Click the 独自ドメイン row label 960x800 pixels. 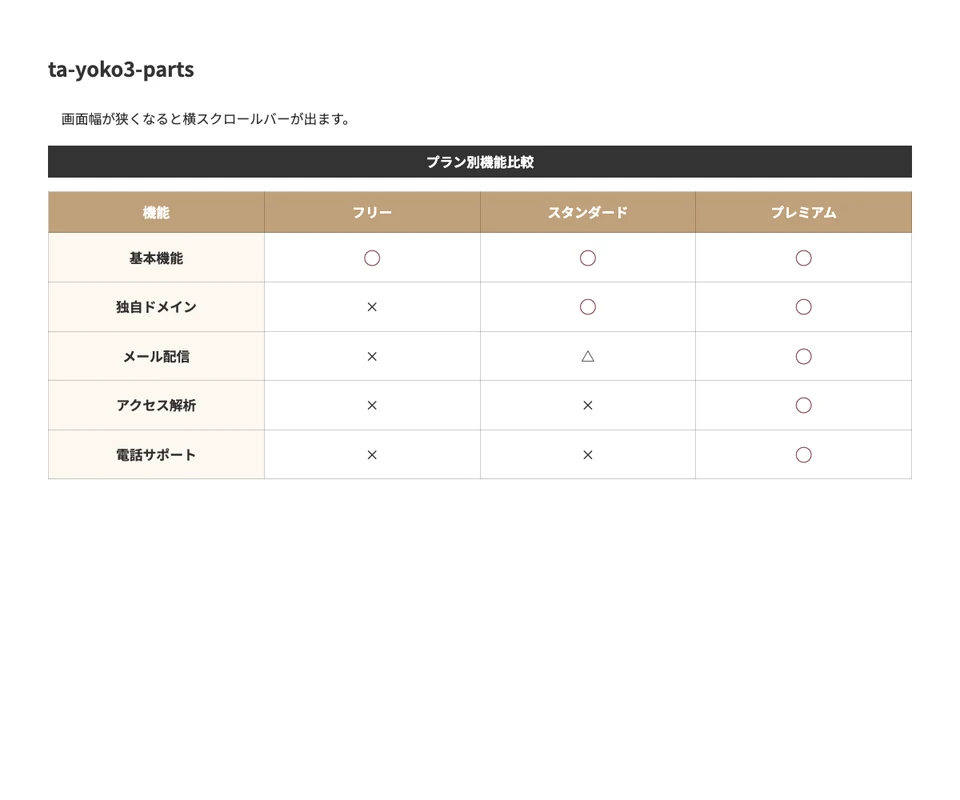156,307
